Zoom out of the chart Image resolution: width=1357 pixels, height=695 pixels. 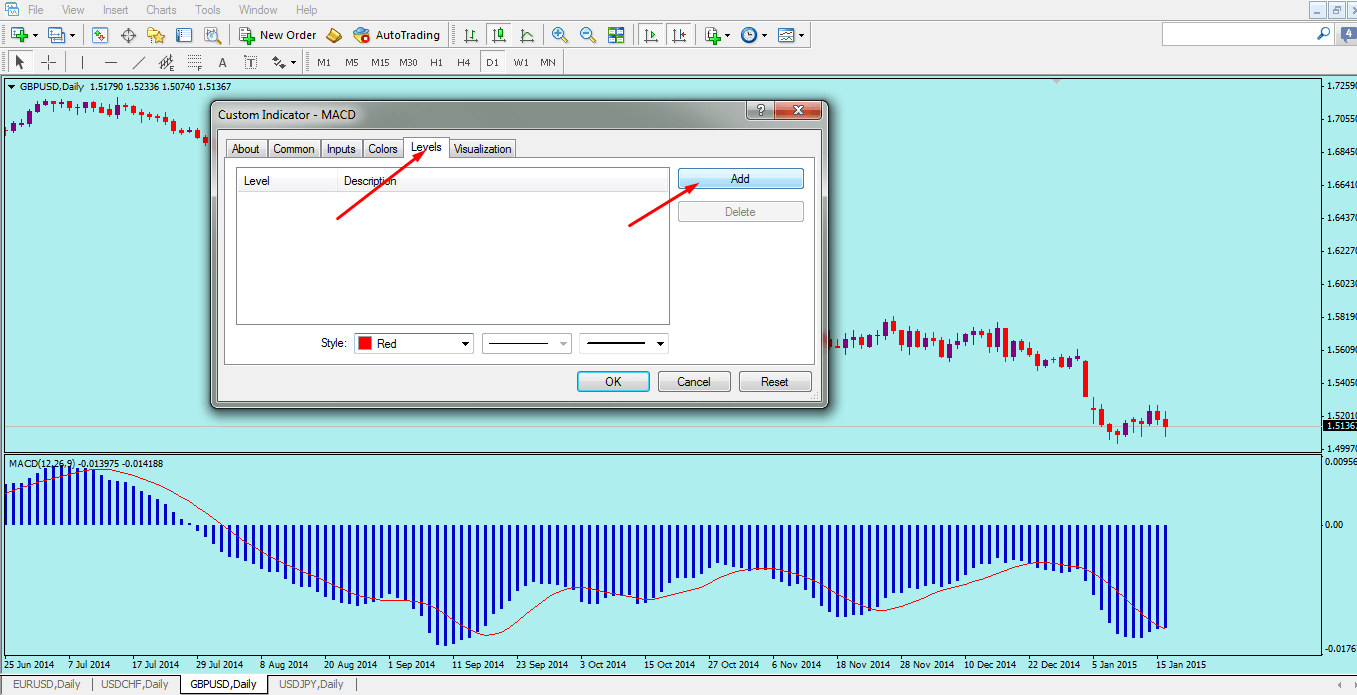point(588,35)
